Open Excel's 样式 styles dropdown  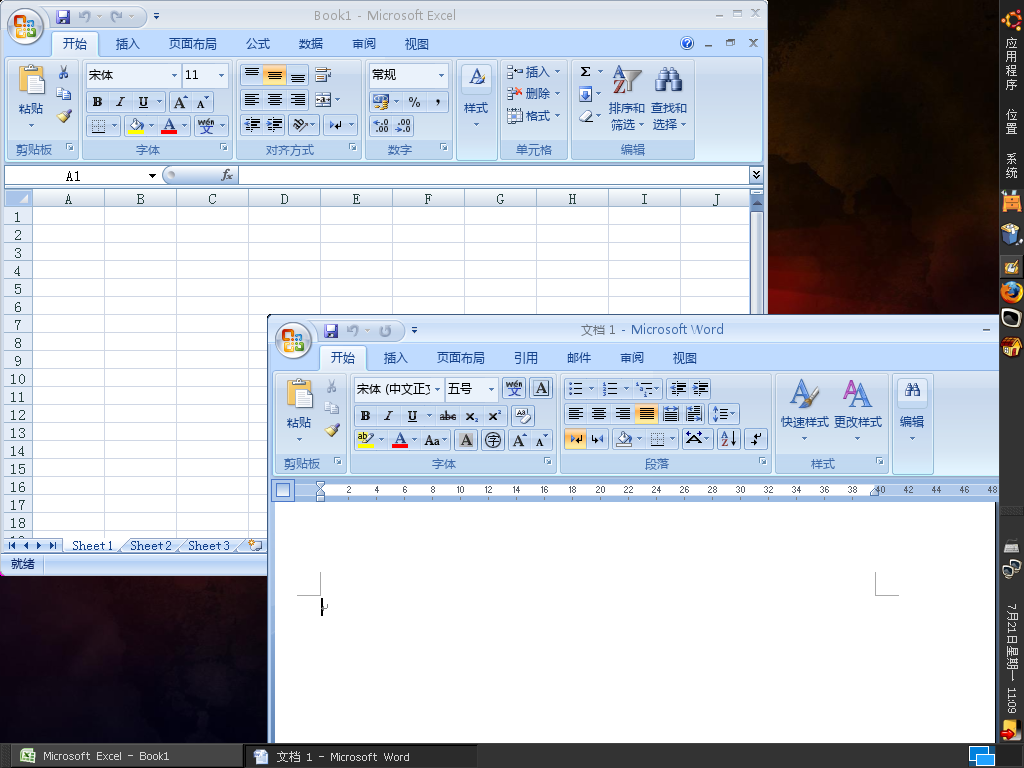click(x=476, y=111)
